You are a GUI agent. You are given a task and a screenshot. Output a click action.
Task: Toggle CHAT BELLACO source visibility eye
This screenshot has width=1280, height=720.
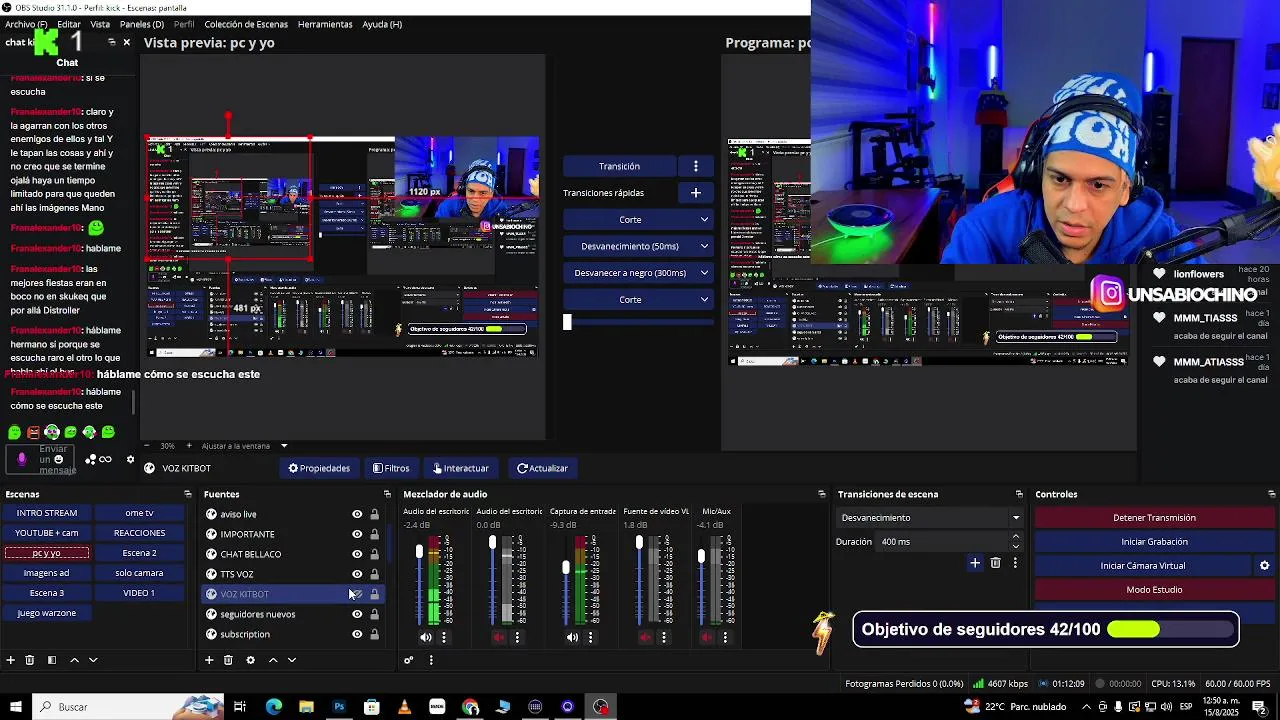357,554
